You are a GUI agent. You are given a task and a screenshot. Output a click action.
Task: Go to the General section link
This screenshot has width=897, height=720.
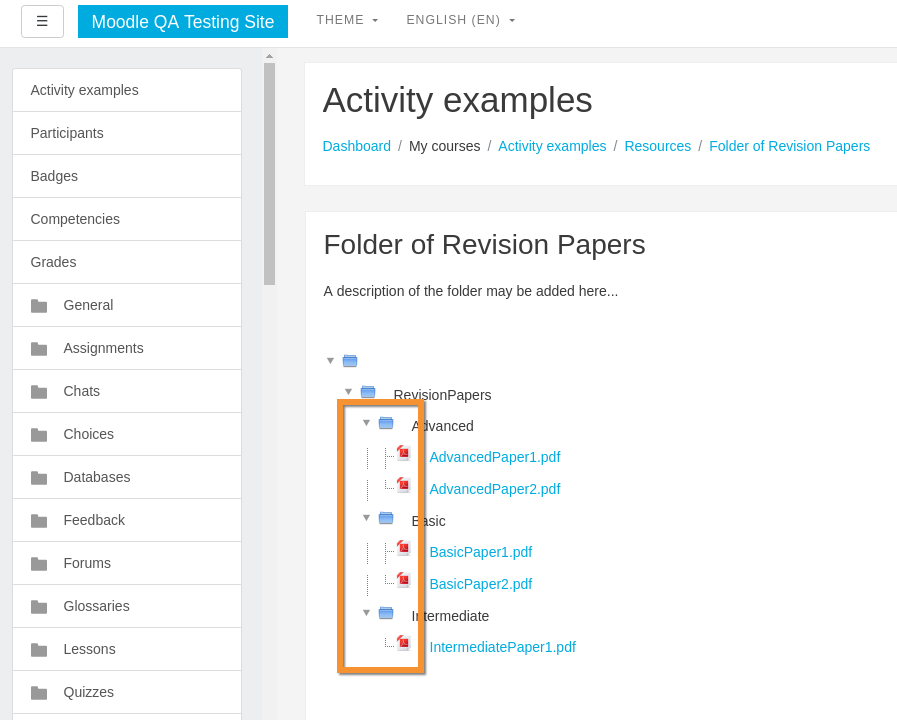click(x=88, y=305)
